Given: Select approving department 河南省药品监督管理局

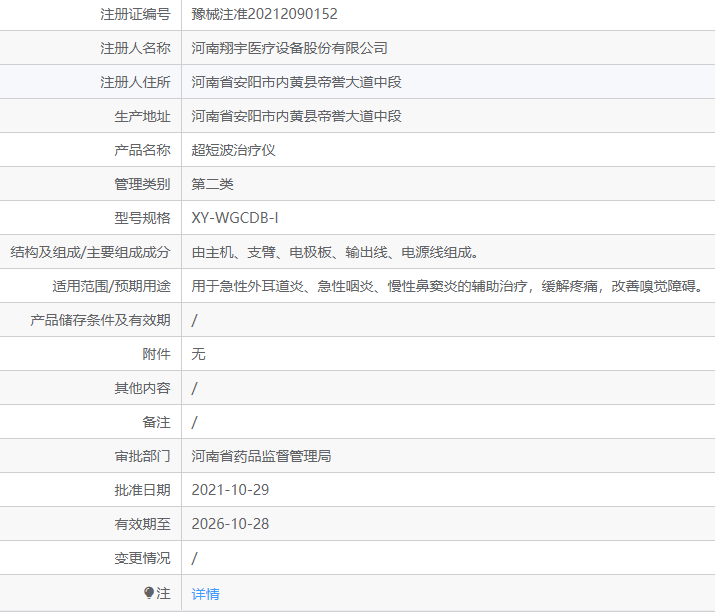Looking at the screenshot, I should (261, 456).
